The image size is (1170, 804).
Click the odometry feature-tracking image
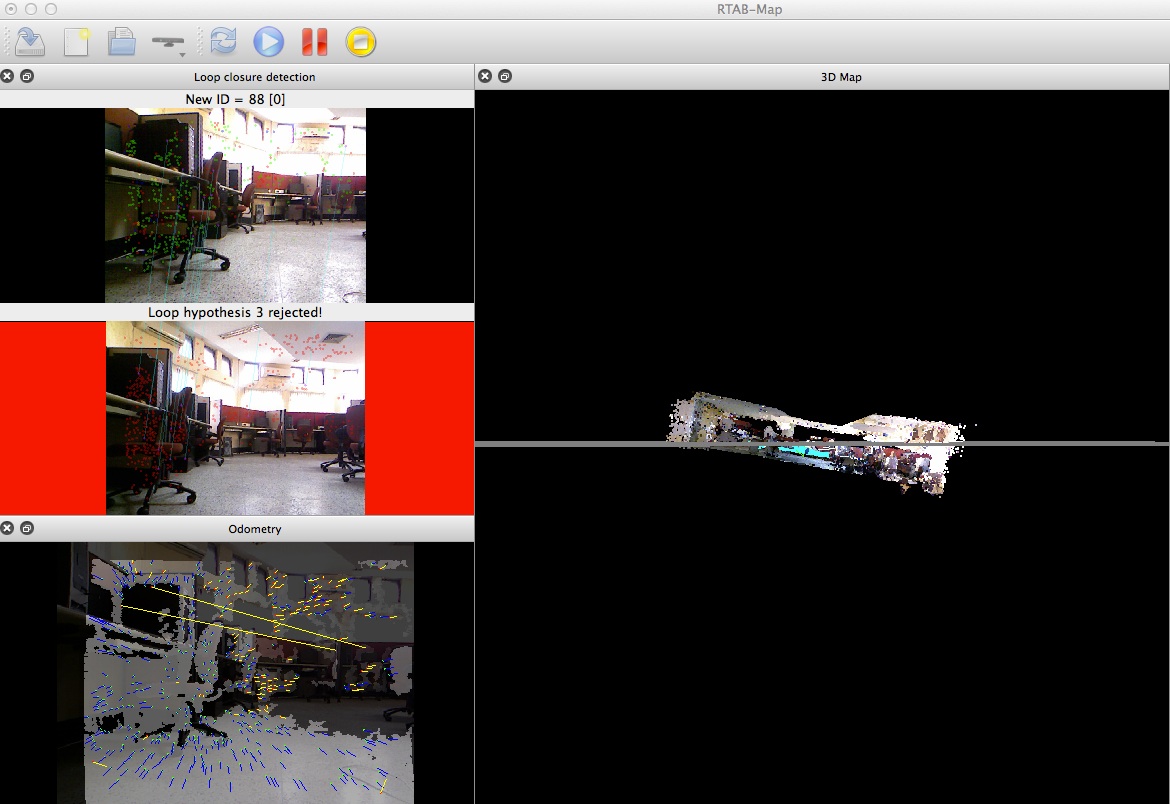(249, 672)
